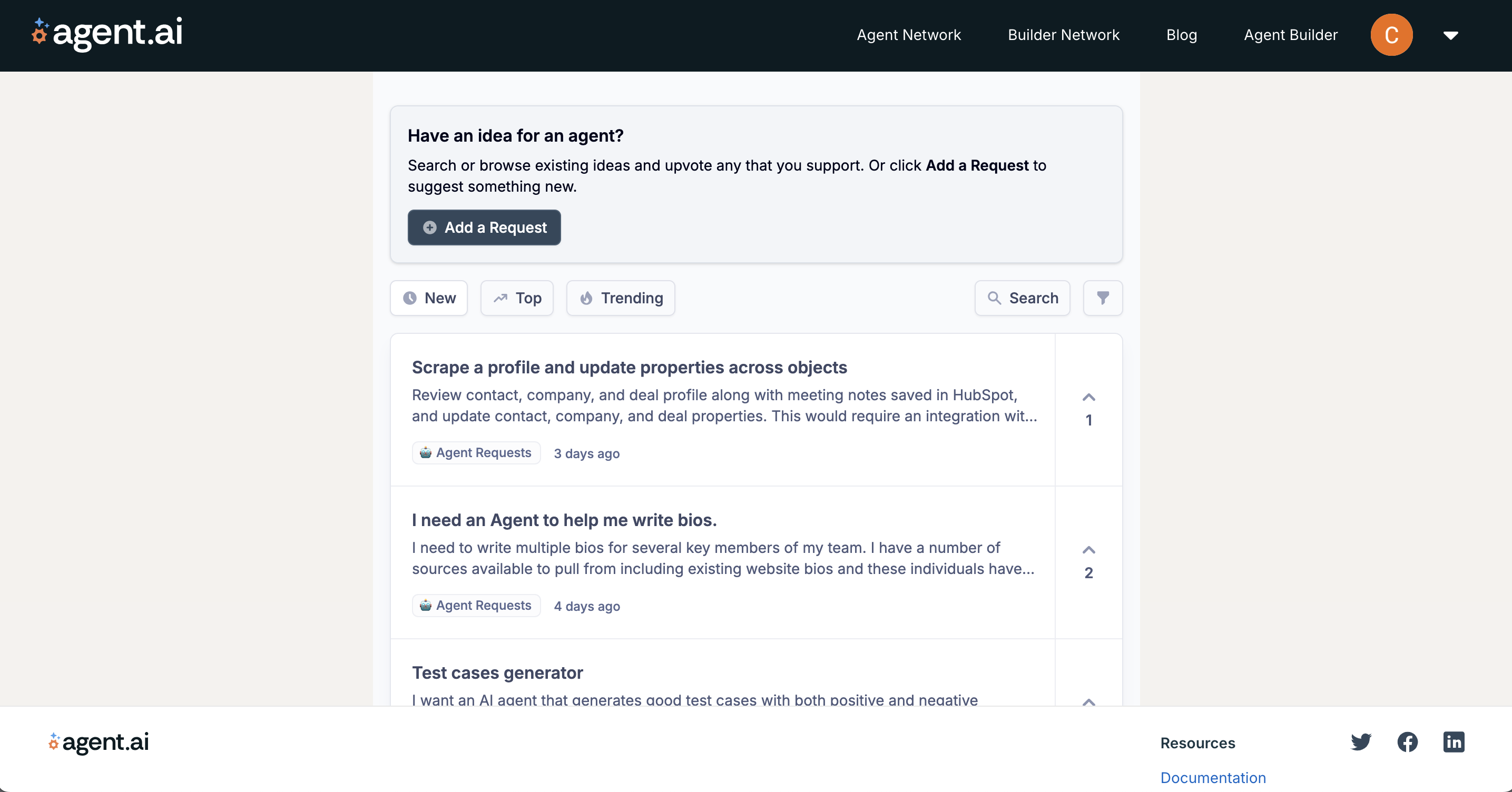Screen dimensions: 1512x792
Task: Open the filter funnel icon
Action: pyautogui.click(x=1102, y=298)
